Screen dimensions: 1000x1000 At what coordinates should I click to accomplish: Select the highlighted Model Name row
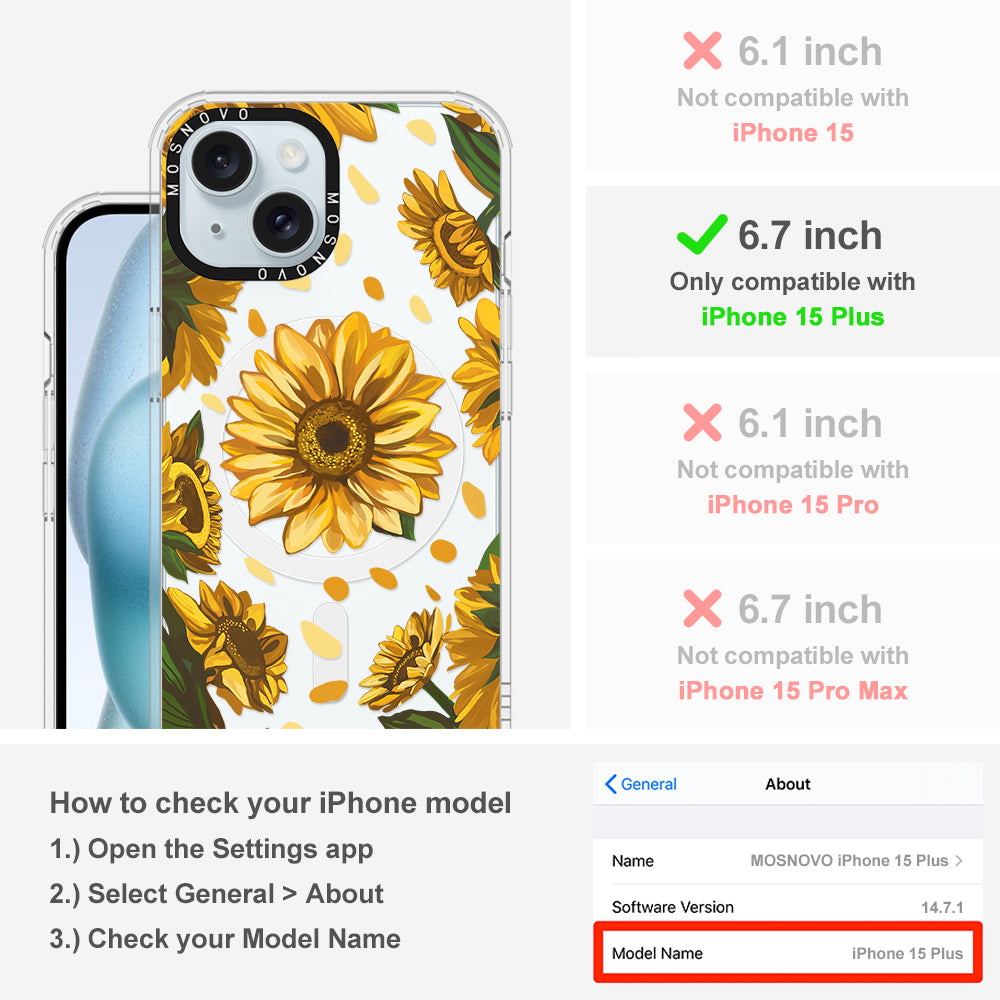[x=788, y=953]
